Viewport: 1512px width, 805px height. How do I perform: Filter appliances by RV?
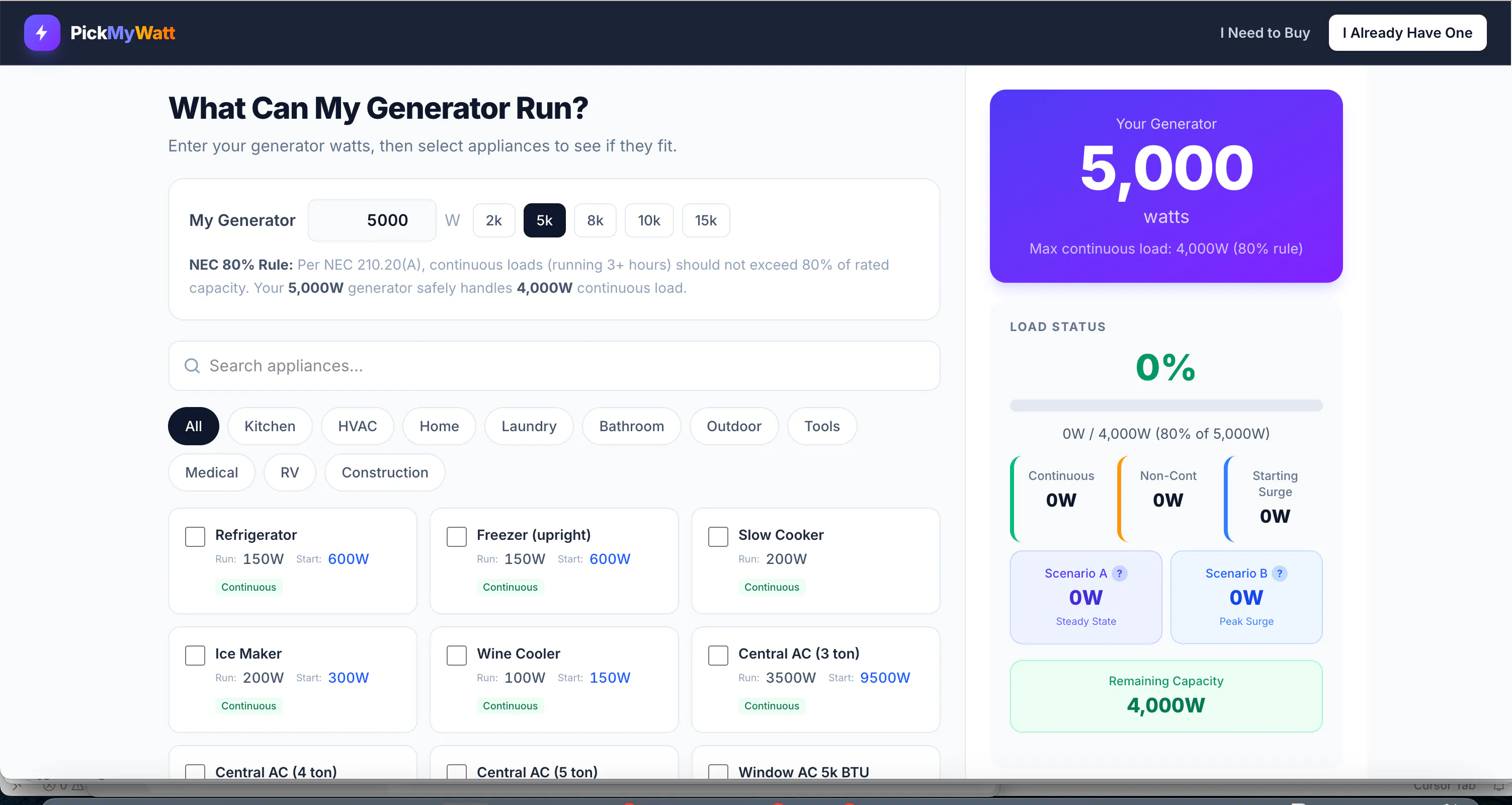290,472
